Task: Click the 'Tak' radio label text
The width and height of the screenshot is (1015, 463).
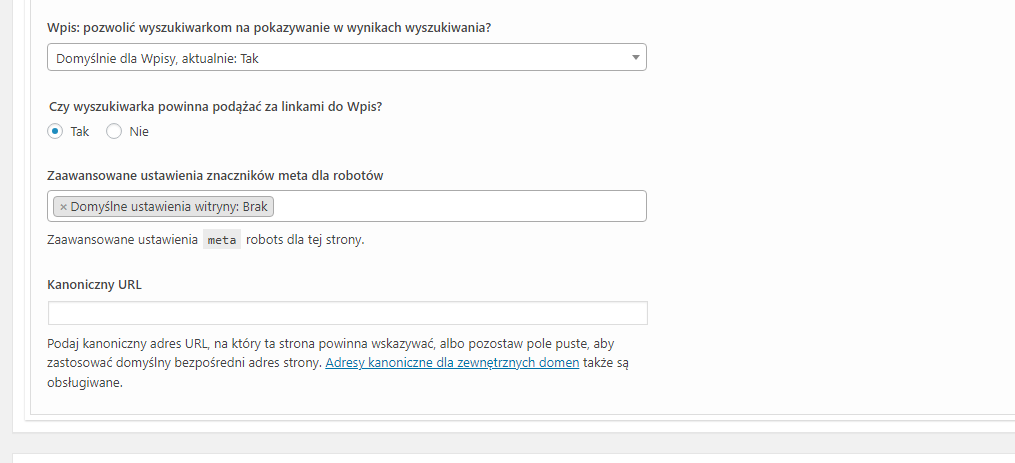Action: tap(80, 131)
